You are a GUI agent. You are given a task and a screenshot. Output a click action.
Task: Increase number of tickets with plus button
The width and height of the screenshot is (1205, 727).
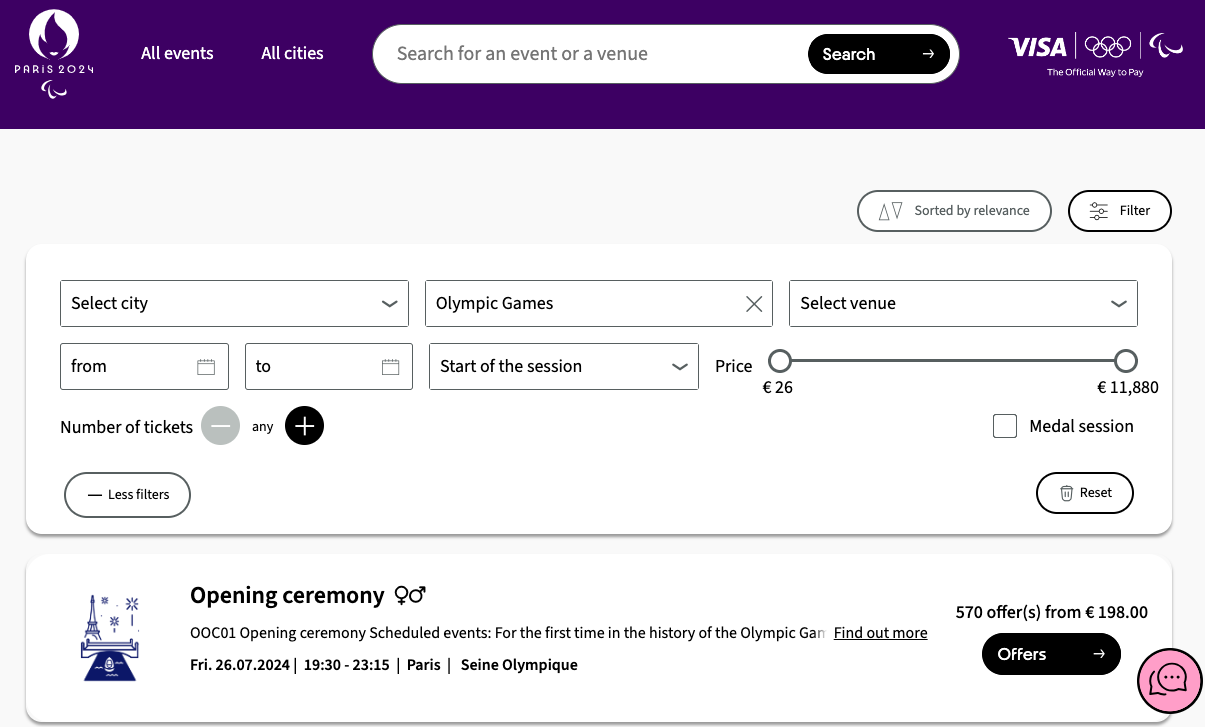(x=304, y=426)
